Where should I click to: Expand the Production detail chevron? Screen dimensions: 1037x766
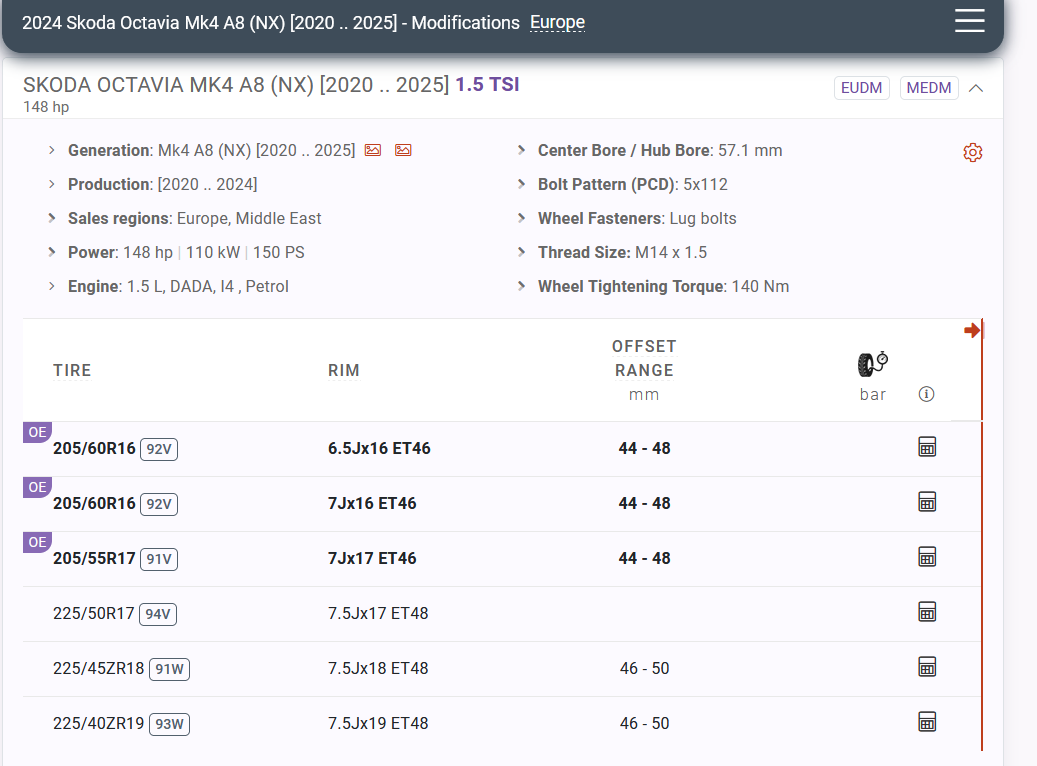click(52, 184)
